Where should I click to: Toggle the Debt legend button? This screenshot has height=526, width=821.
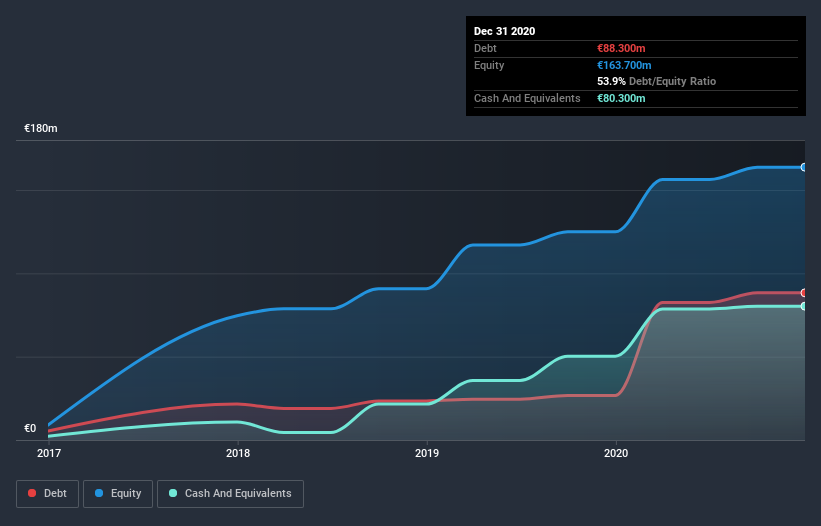click(x=47, y=494)
